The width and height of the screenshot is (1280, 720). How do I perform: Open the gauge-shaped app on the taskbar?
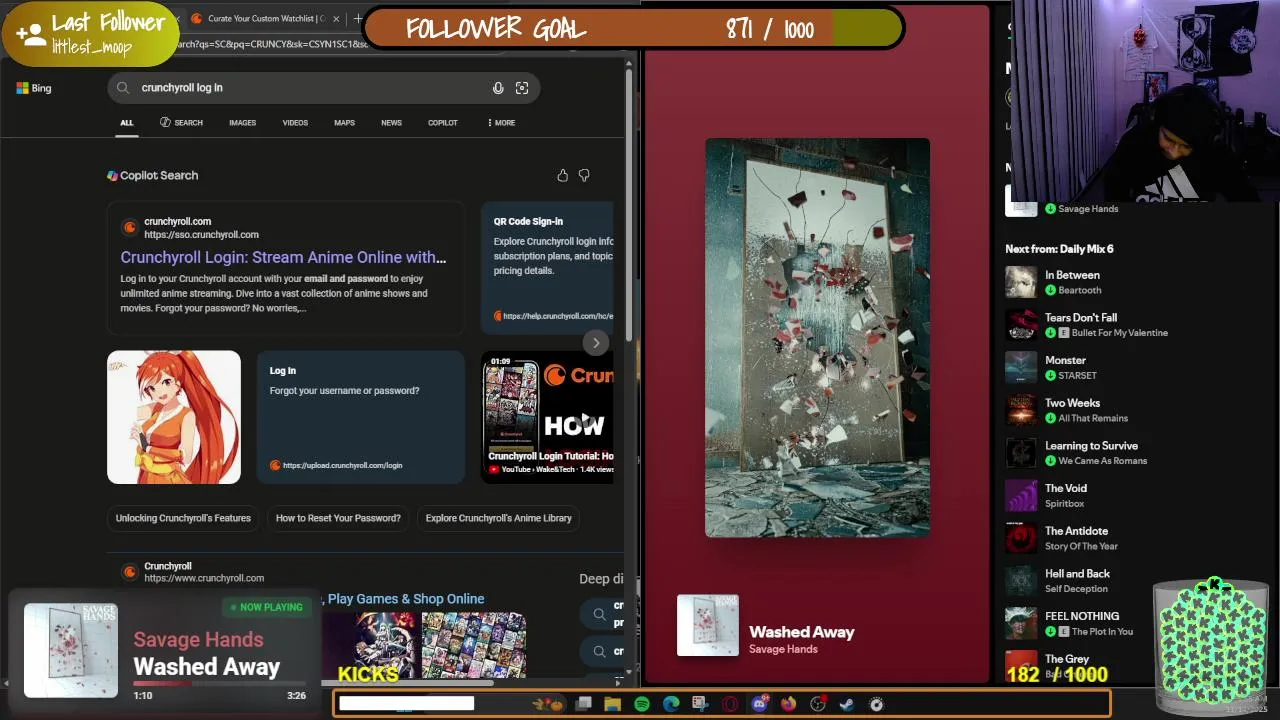point(876,704)
